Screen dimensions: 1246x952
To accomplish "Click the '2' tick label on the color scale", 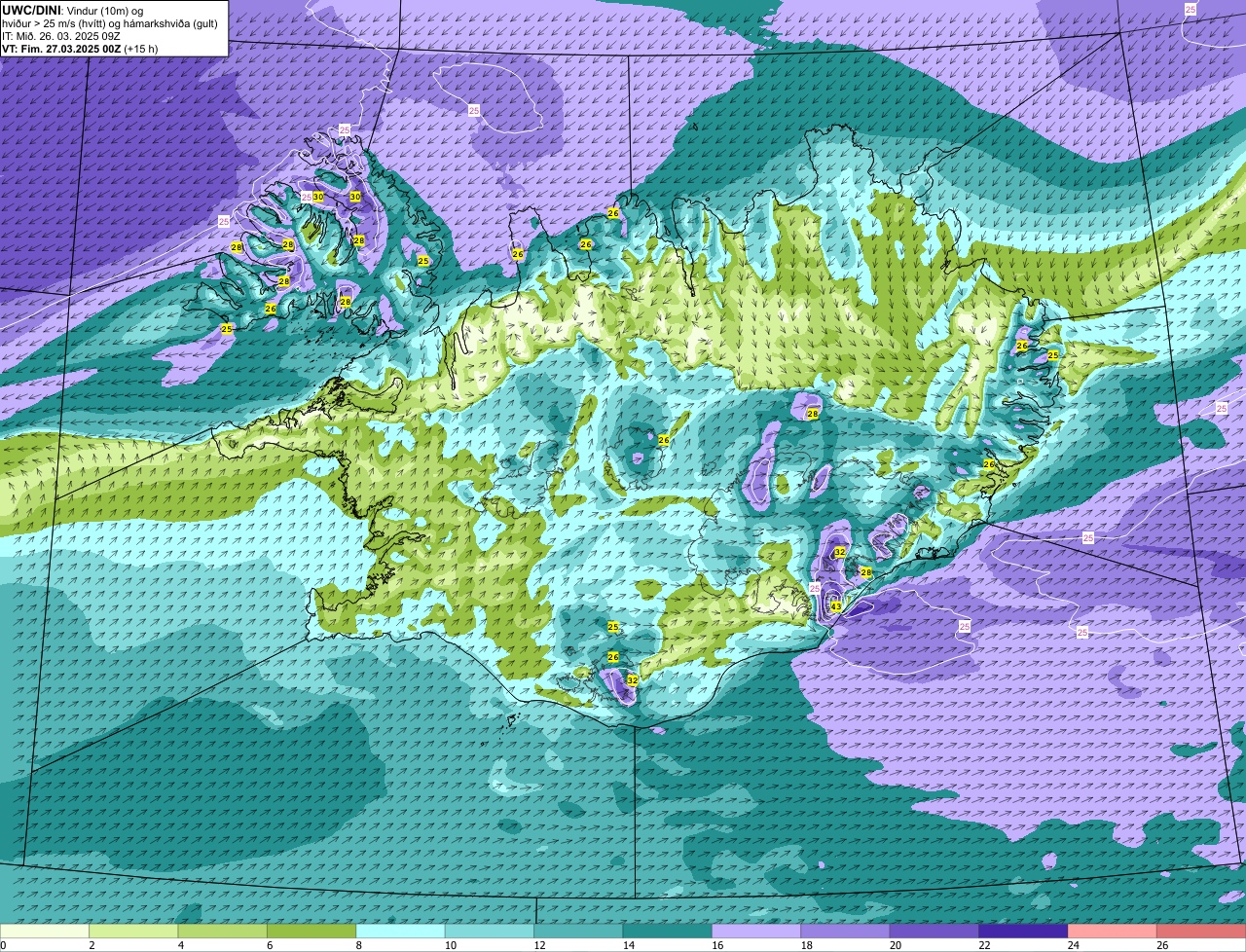I will click(x=91, y=945).
